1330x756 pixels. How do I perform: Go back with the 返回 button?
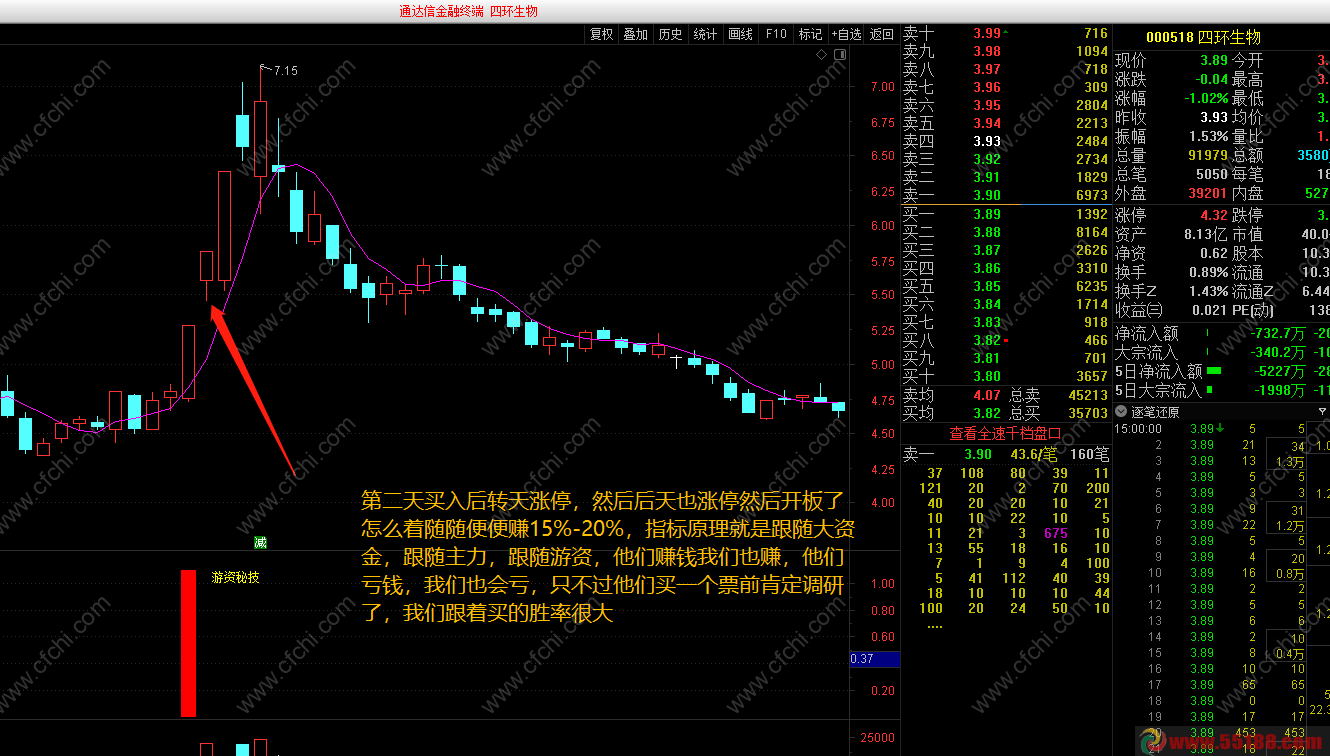(x=881, y=34)
